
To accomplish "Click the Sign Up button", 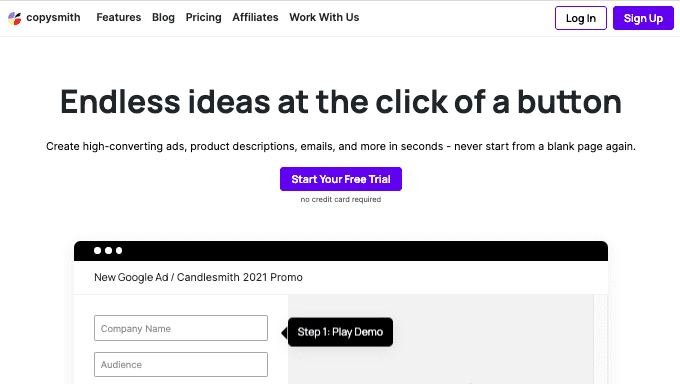I will [643, 18].
